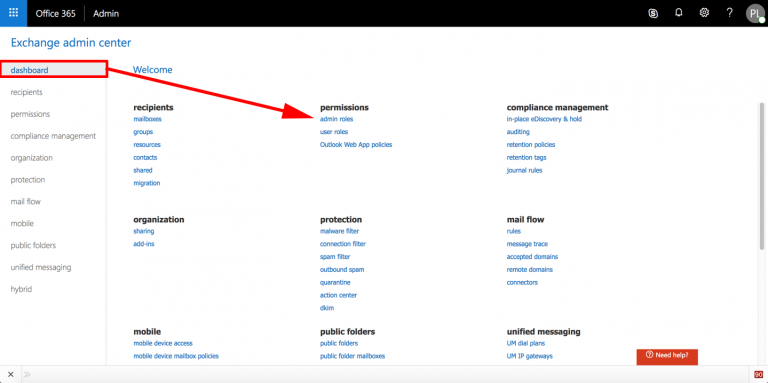Click the red badge icon at bottom right
The width and height of the screenshot is (768, 383).
758,374
